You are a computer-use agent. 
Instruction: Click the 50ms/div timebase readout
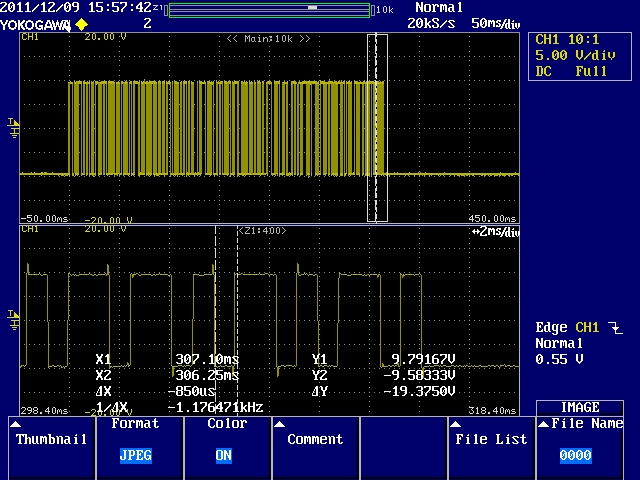pos(496,23)
